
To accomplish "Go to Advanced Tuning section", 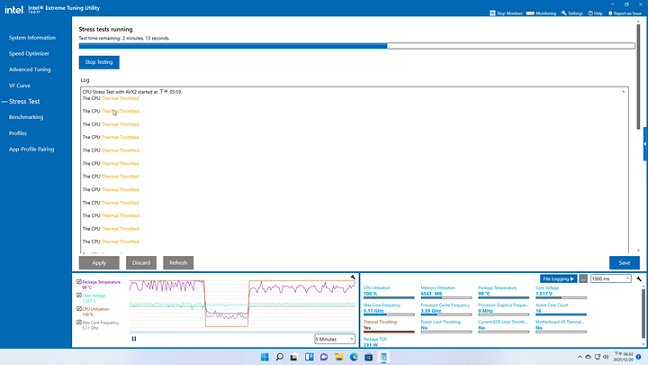I will [30, 69].
